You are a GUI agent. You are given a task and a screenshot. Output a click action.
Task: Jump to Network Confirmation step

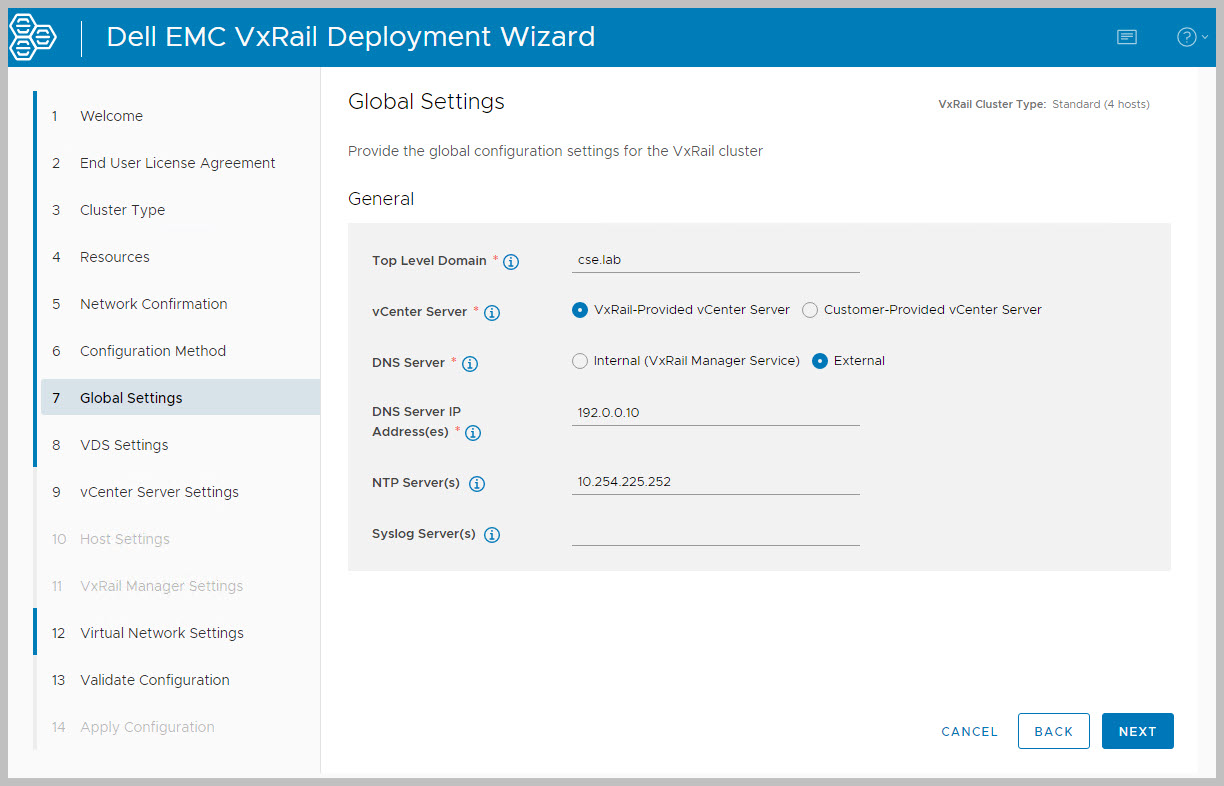click(153, 304)
